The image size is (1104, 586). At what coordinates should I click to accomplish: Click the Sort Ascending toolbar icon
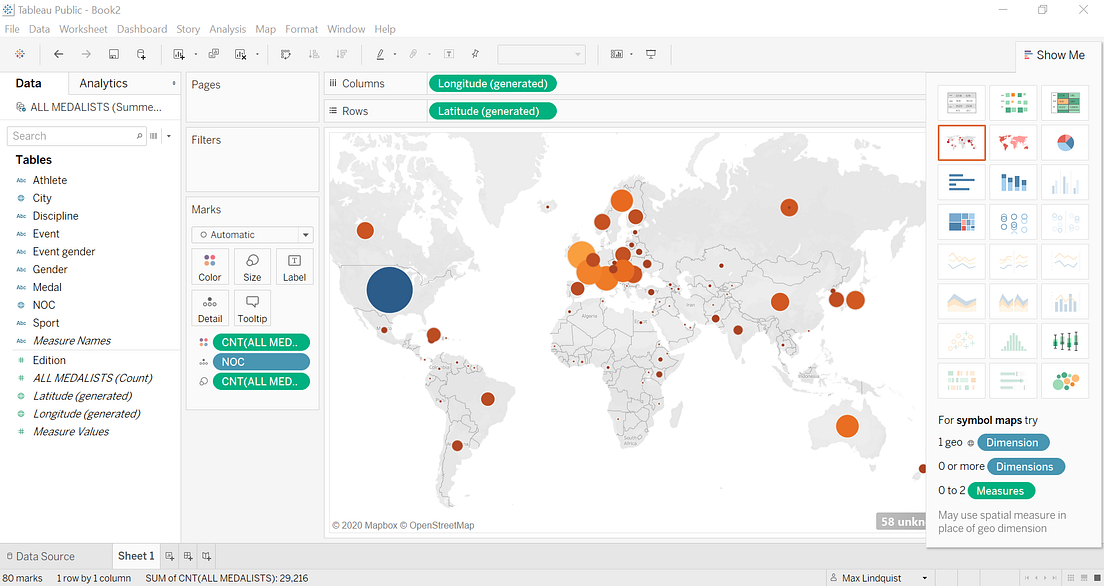[x=313, y=54]
